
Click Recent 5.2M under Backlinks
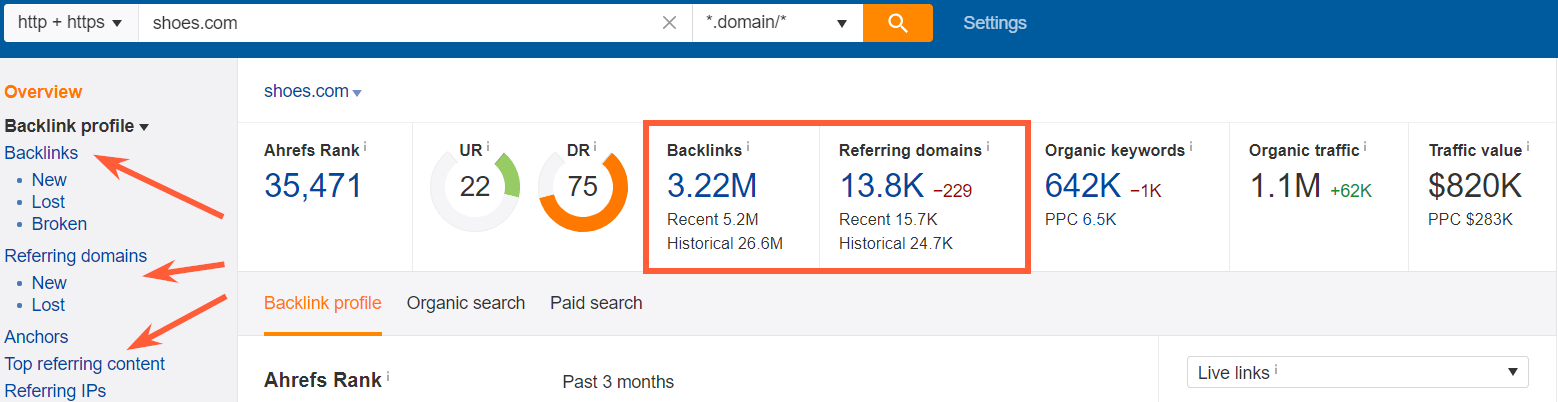[x=714, y=220]
